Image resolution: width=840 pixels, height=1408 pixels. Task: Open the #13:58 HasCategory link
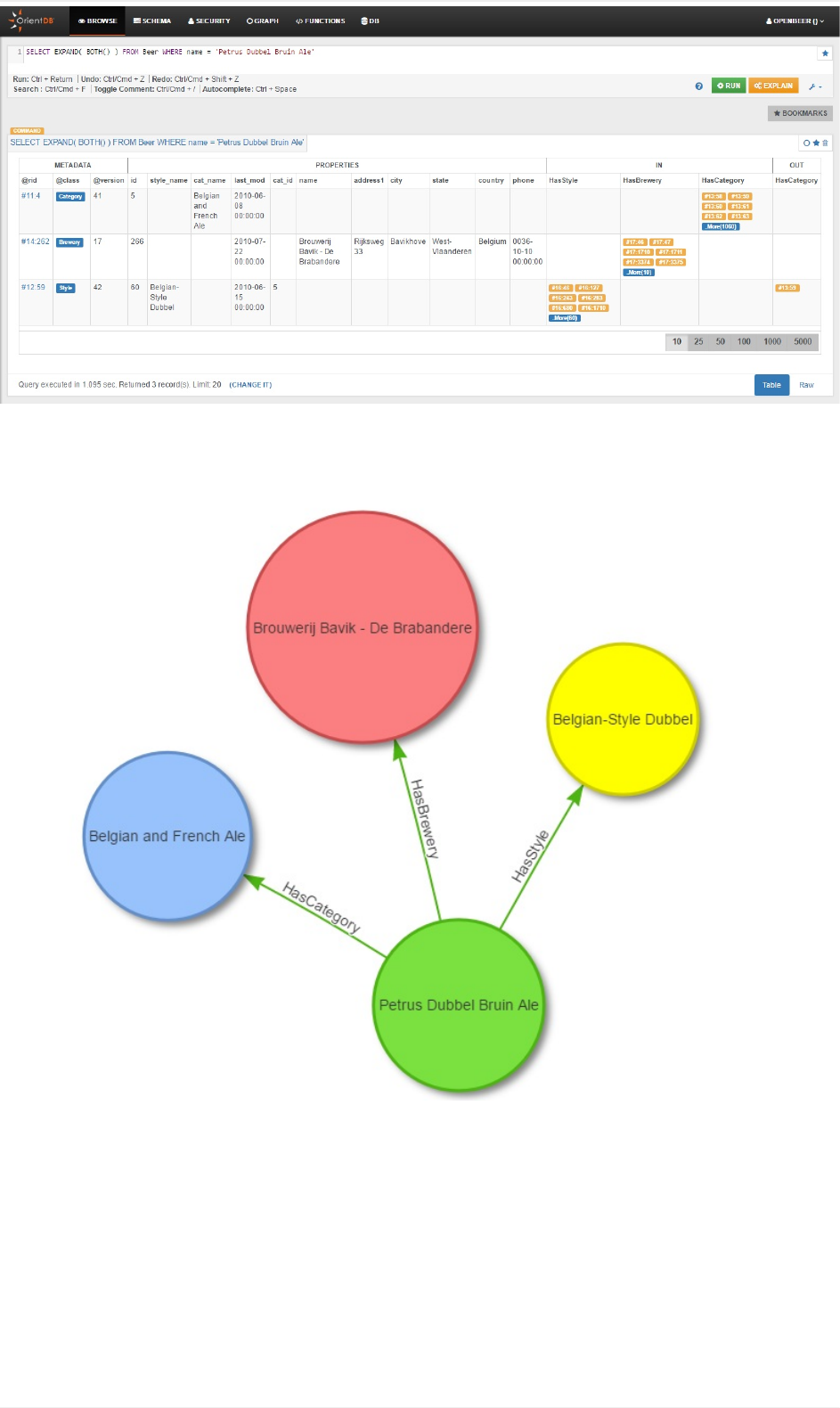point(714,196)
